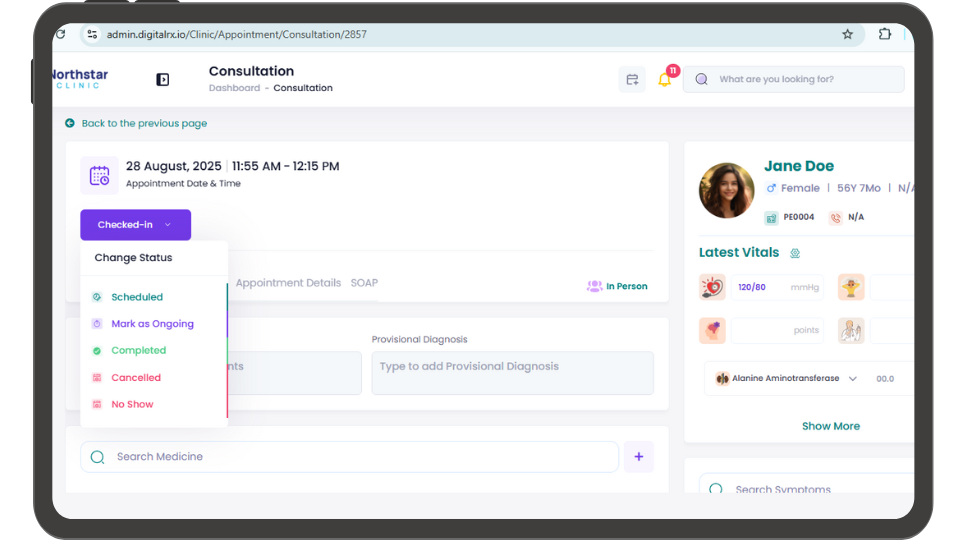Click the orange body vital icon
Screen dimensions: 960x540
point(851,287)
